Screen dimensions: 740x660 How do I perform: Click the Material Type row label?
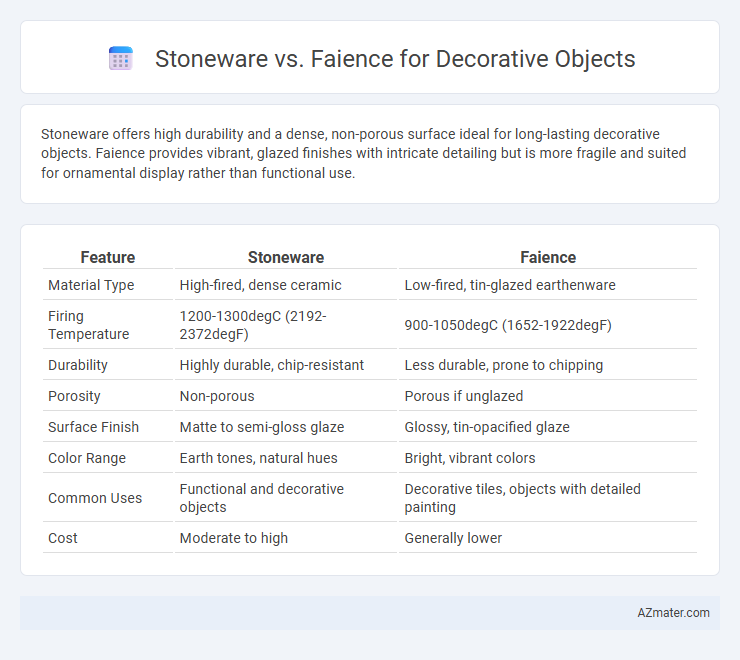[91, 285]
